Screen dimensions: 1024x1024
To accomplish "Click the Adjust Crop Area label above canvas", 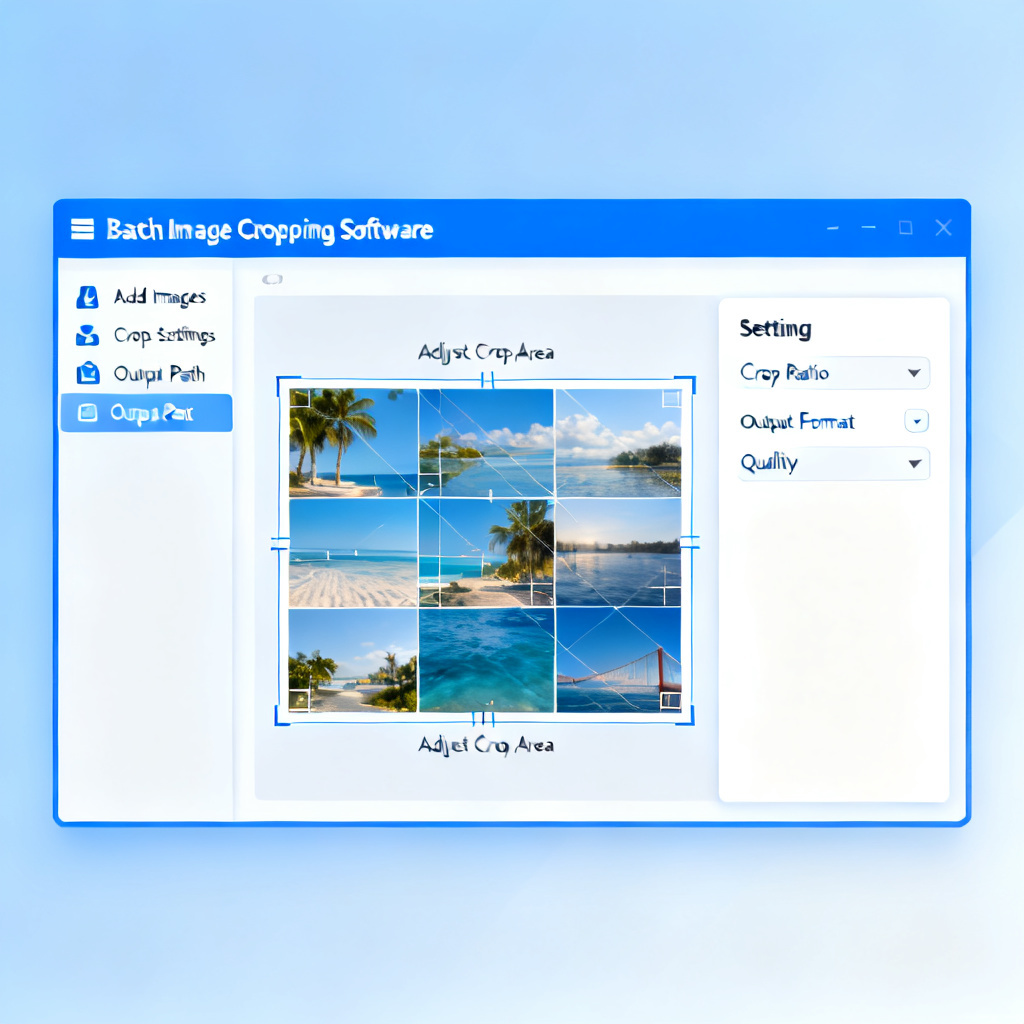I will (486, 353).
